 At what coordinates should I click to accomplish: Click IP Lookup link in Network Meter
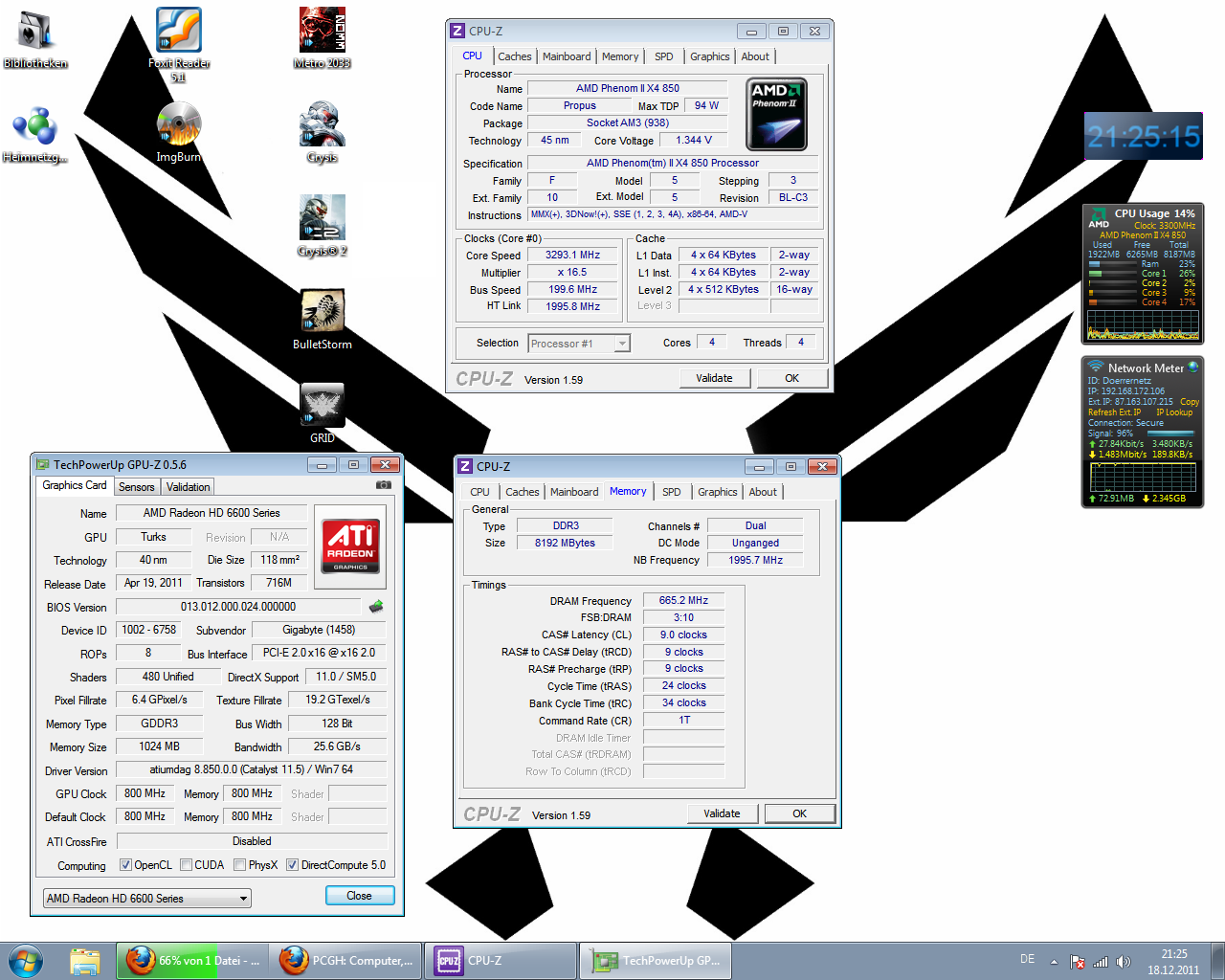(1174, 412)
